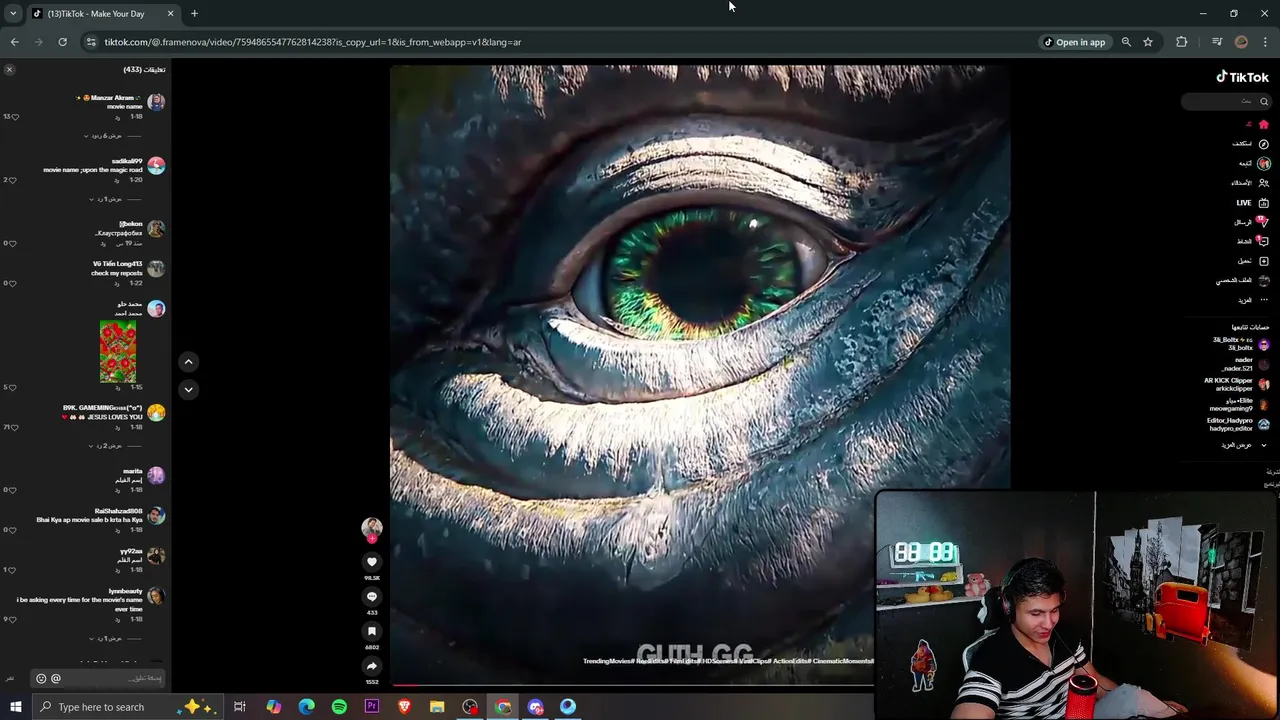The height and width of the screenshot is (720, 1280).
Task: Open a new browser tab
Action: coord(194,14)
